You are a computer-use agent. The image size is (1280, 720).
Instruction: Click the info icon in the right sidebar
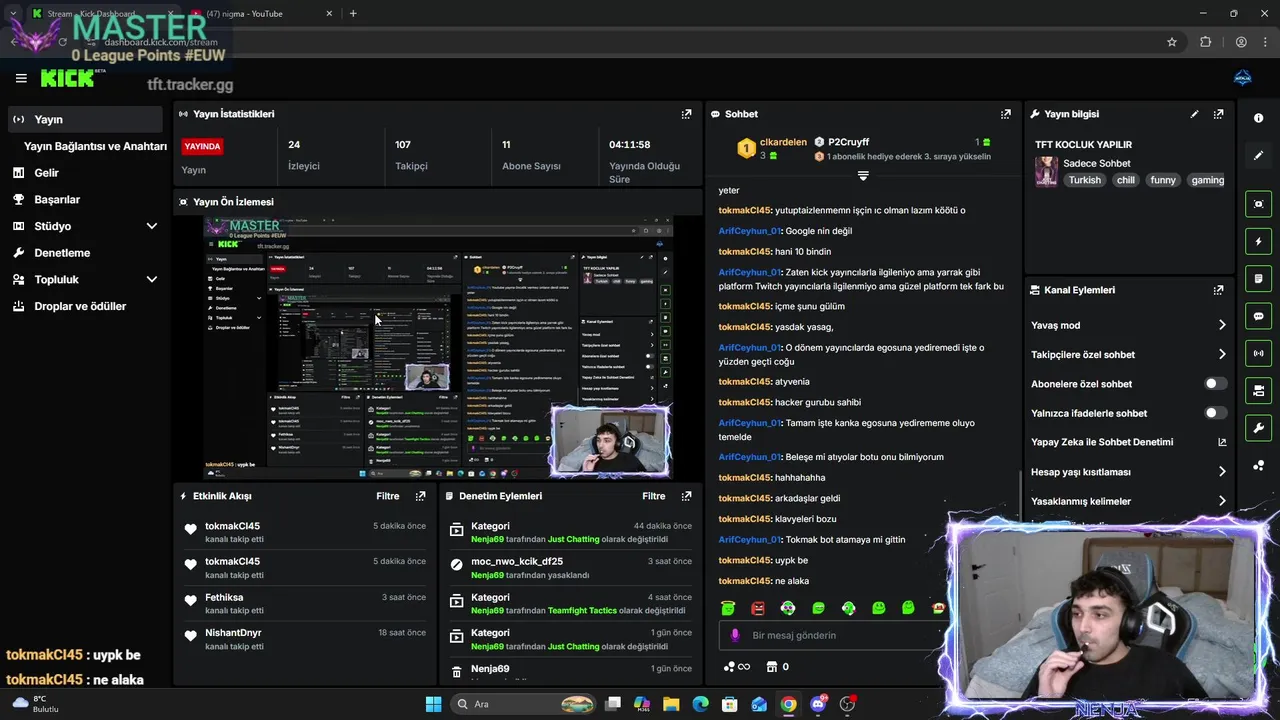(1258, 118)
